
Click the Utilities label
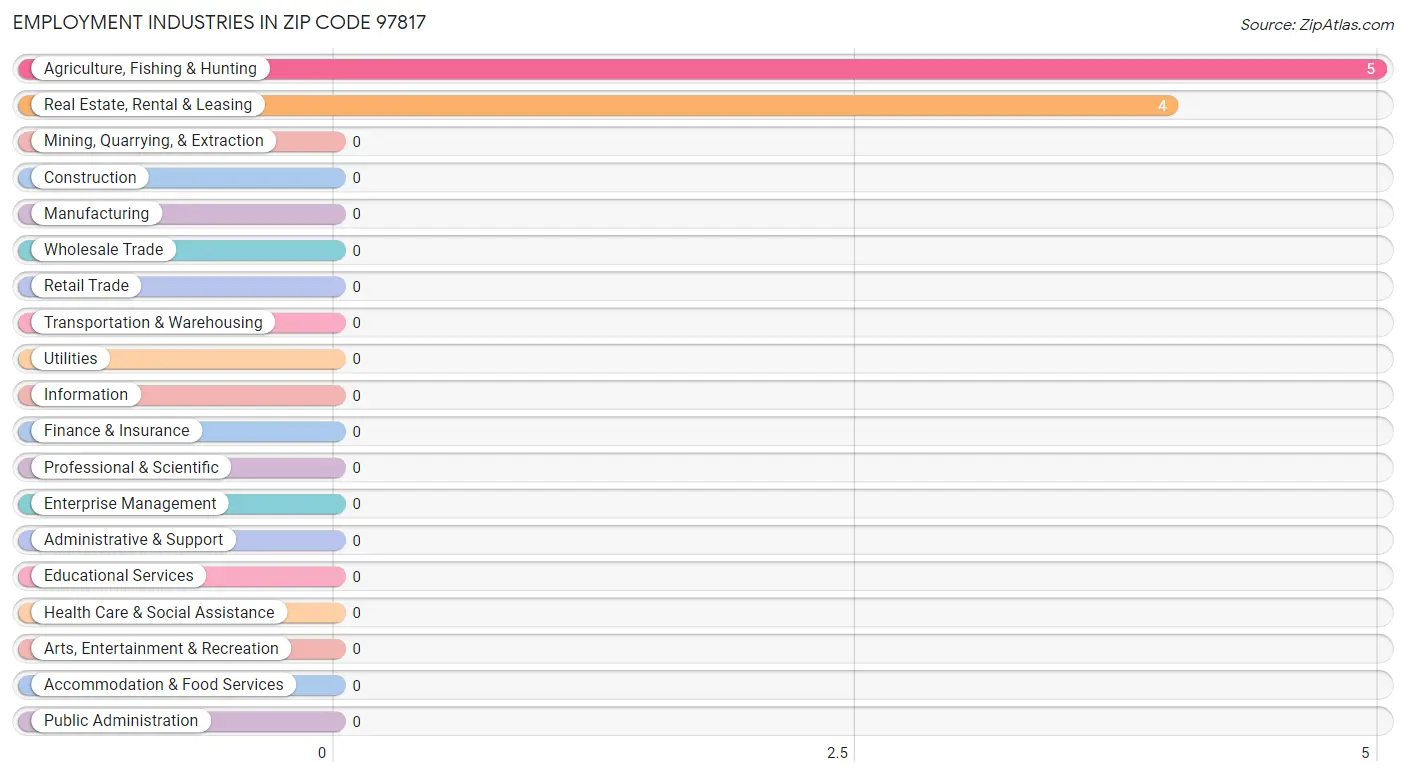pyautogui.click(x=71, y=359)
